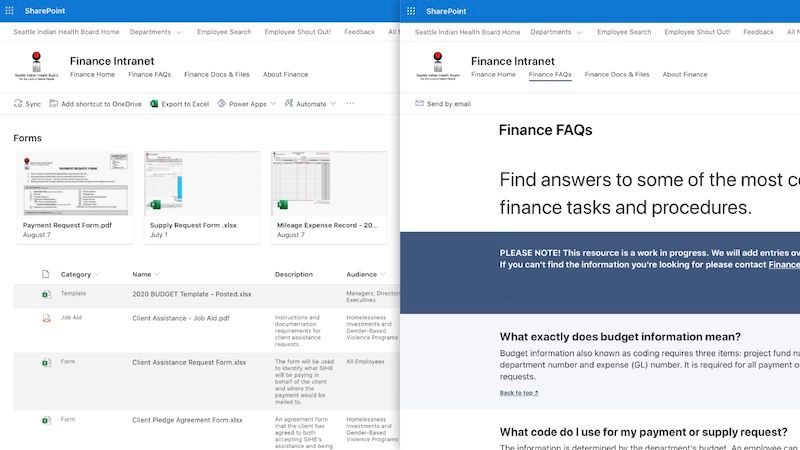
Task: Click Excel icon for Client Pledge Agreement Form
Action: [46, 420]
